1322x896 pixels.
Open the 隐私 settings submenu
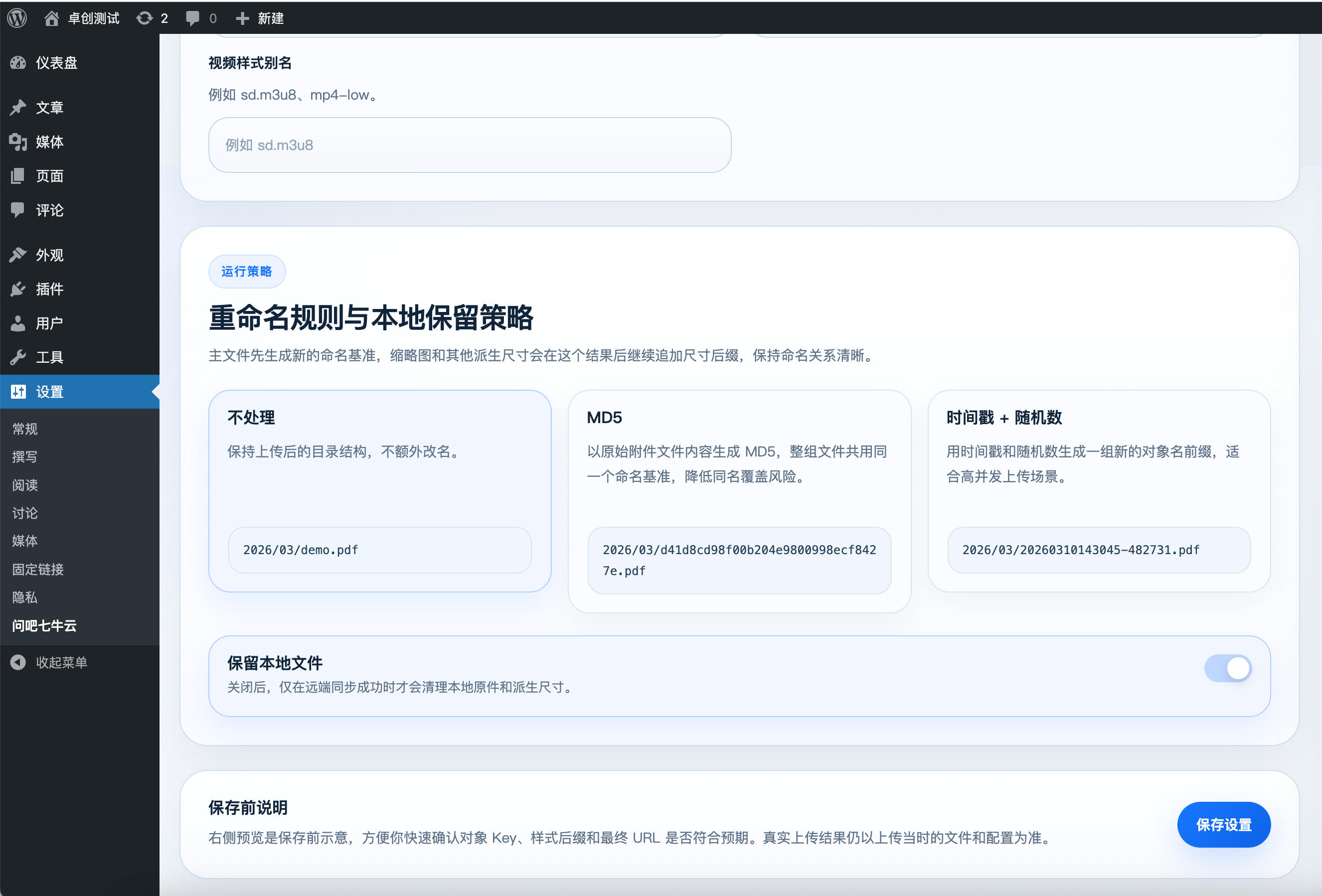(25, 597)
